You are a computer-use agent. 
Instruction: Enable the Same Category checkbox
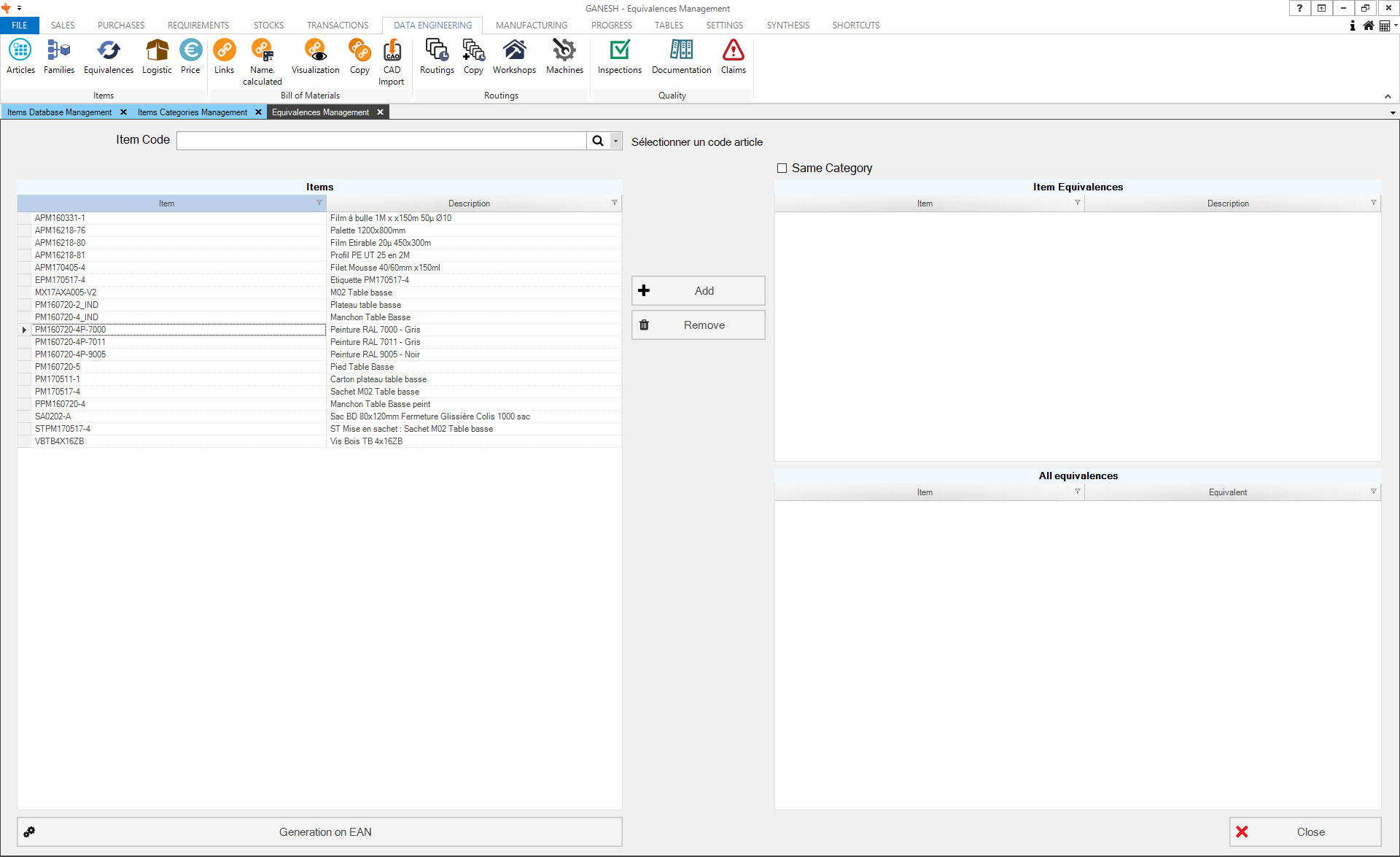pyautogui.click(x=782, y=168)
